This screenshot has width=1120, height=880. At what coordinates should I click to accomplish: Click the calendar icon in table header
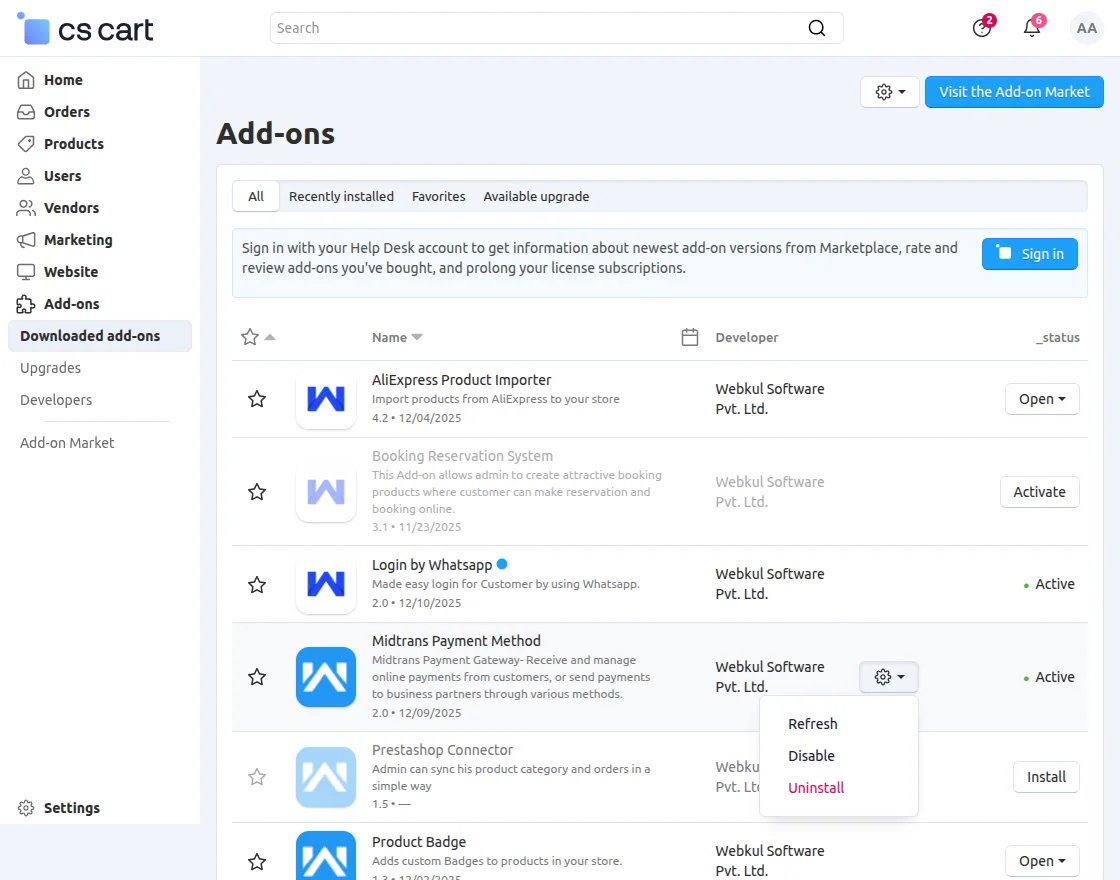689,337
